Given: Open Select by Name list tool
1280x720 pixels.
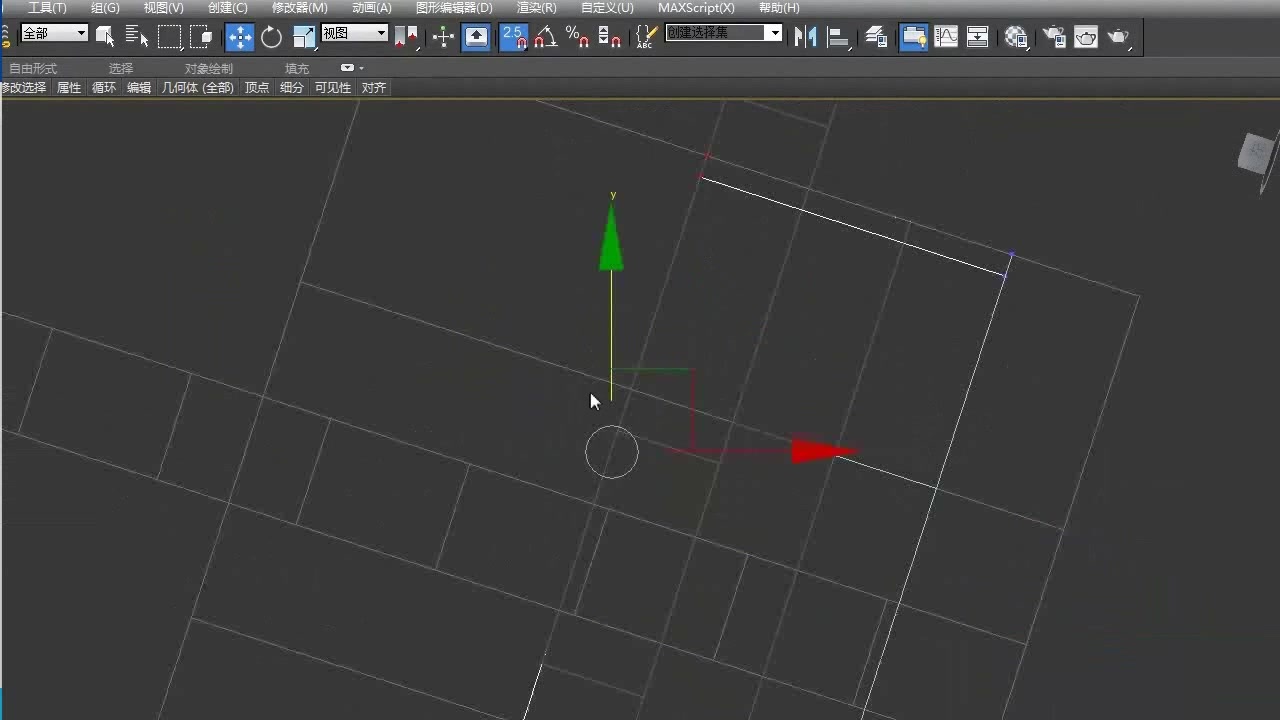Looking at the screenshot, I should [x=137, y=37].
